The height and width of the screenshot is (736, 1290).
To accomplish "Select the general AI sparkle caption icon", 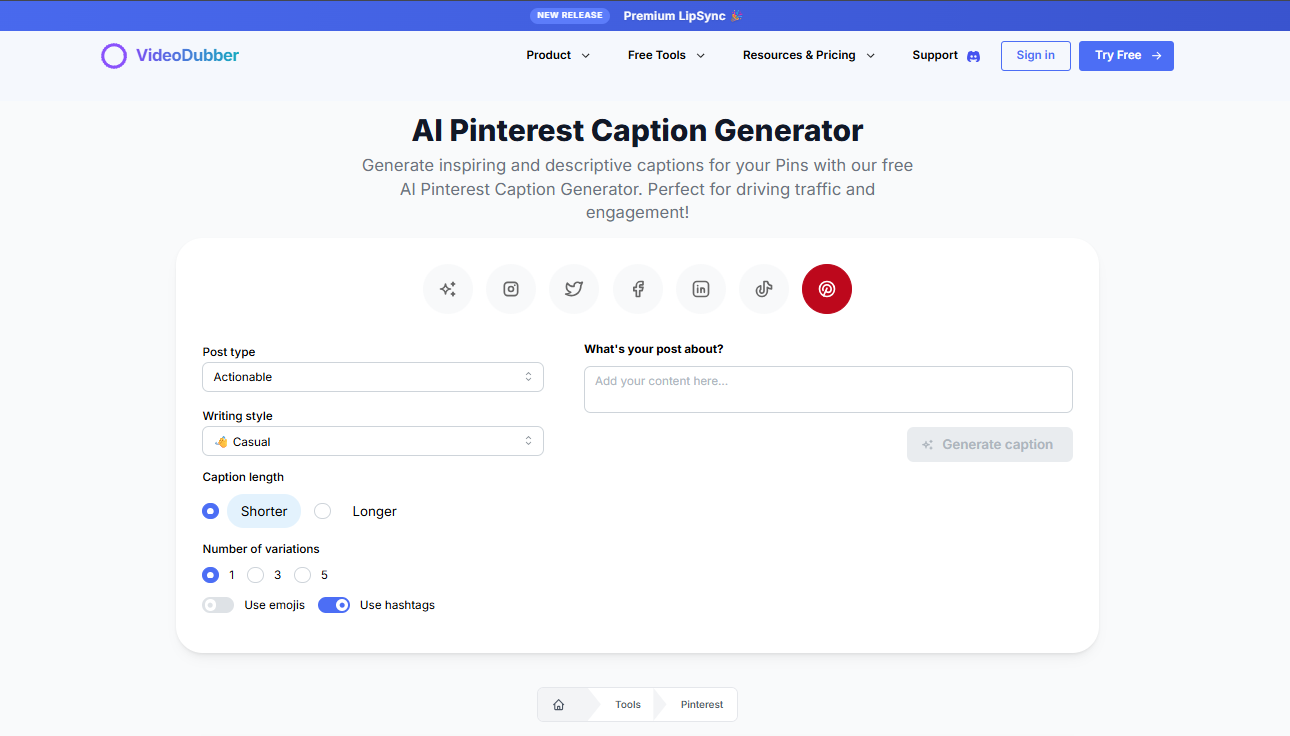I will coord(448,289).
